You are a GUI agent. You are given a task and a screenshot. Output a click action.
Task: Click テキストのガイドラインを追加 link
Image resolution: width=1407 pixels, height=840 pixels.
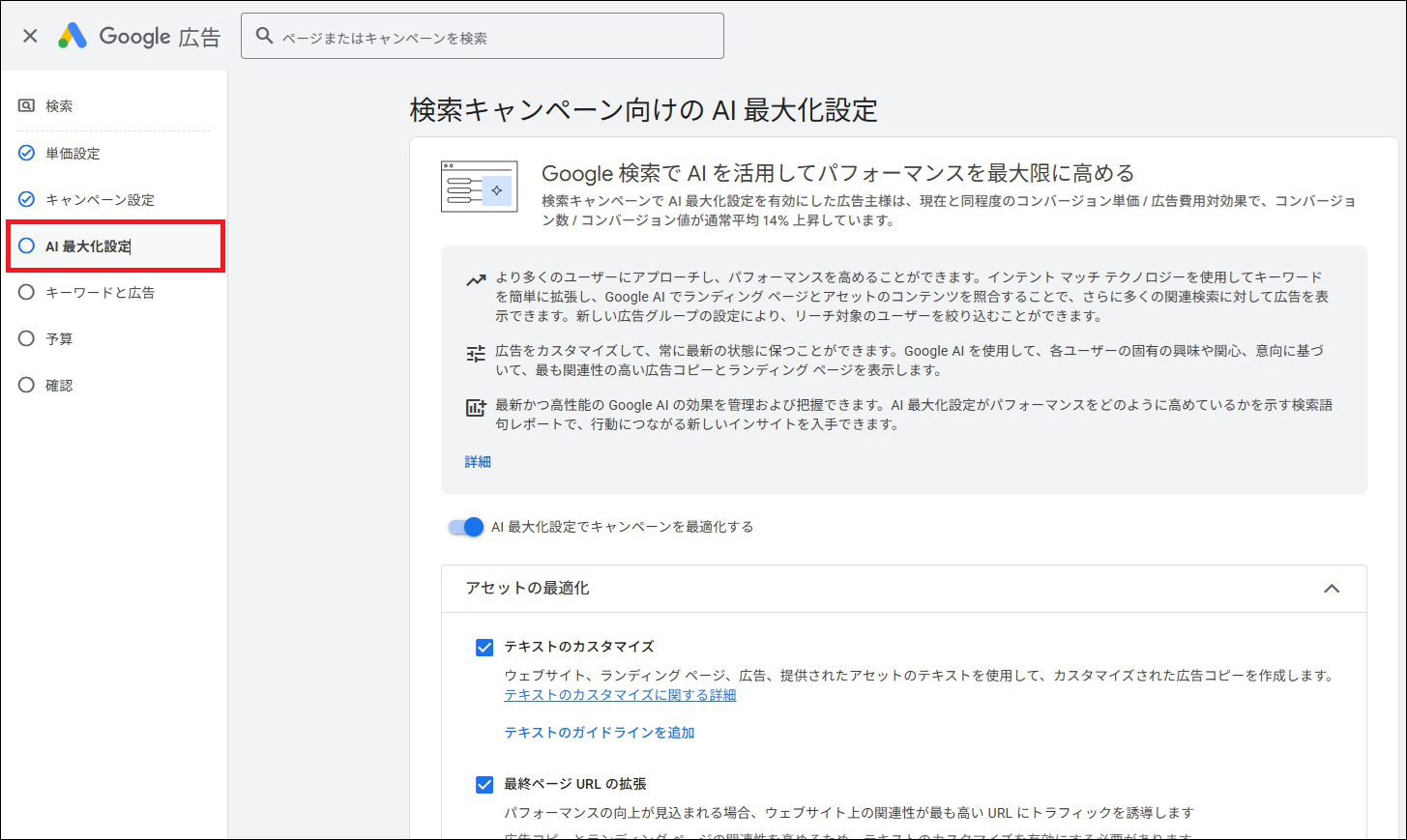tap(600, 733)
